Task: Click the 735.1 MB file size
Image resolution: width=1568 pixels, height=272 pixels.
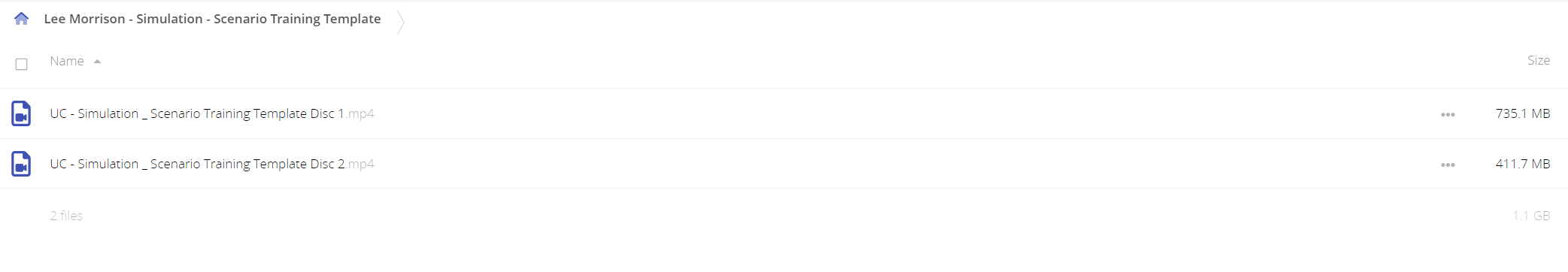Action: pyautogui.click(x=1522, y=113)
